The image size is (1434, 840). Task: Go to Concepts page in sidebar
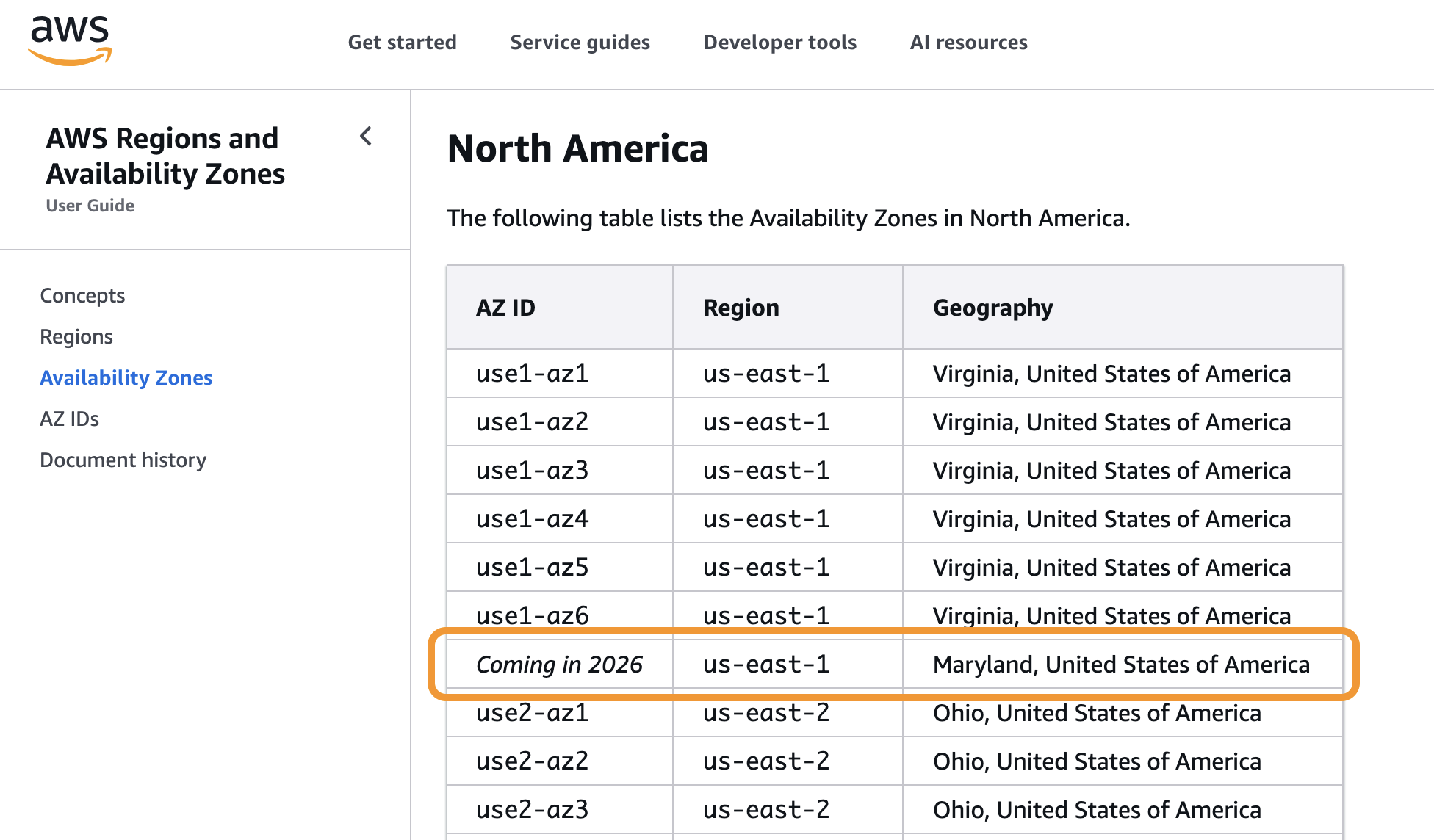[82, 295]
